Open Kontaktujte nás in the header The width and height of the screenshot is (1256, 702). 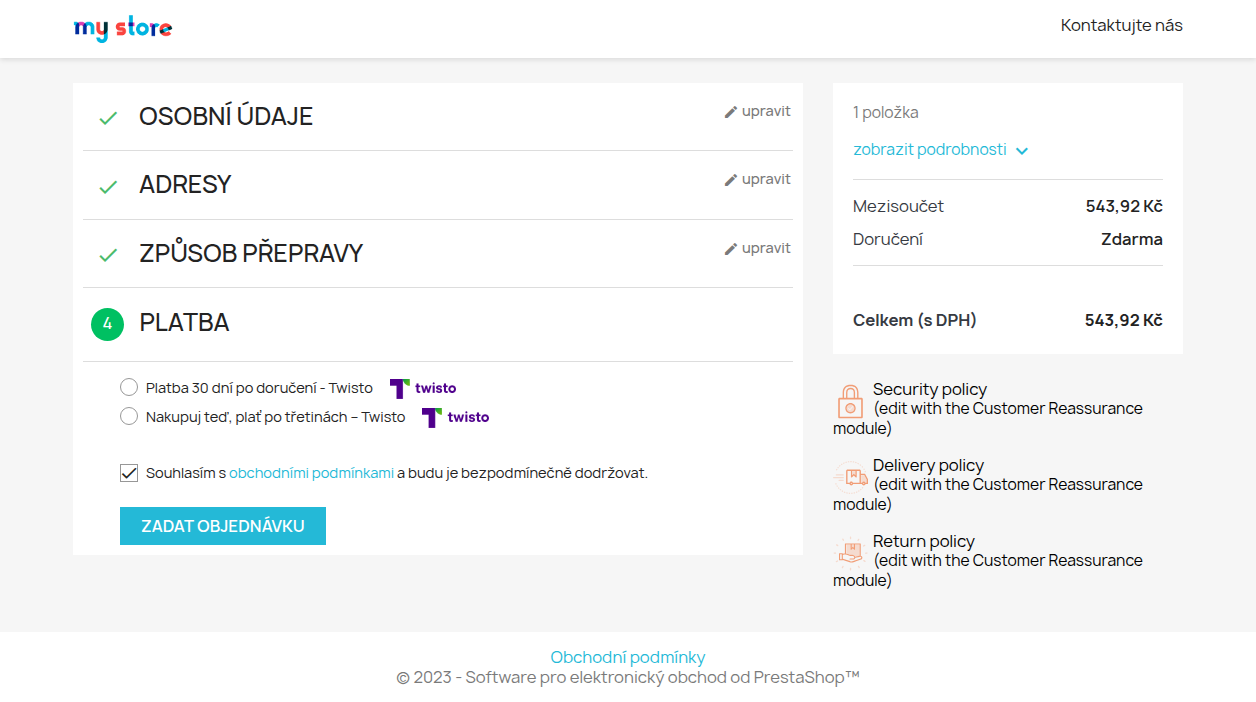point(1121,26)
